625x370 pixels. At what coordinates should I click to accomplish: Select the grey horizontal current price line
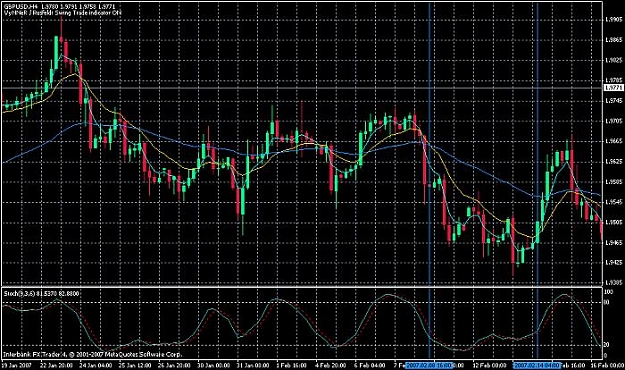(x=303, y=88)
